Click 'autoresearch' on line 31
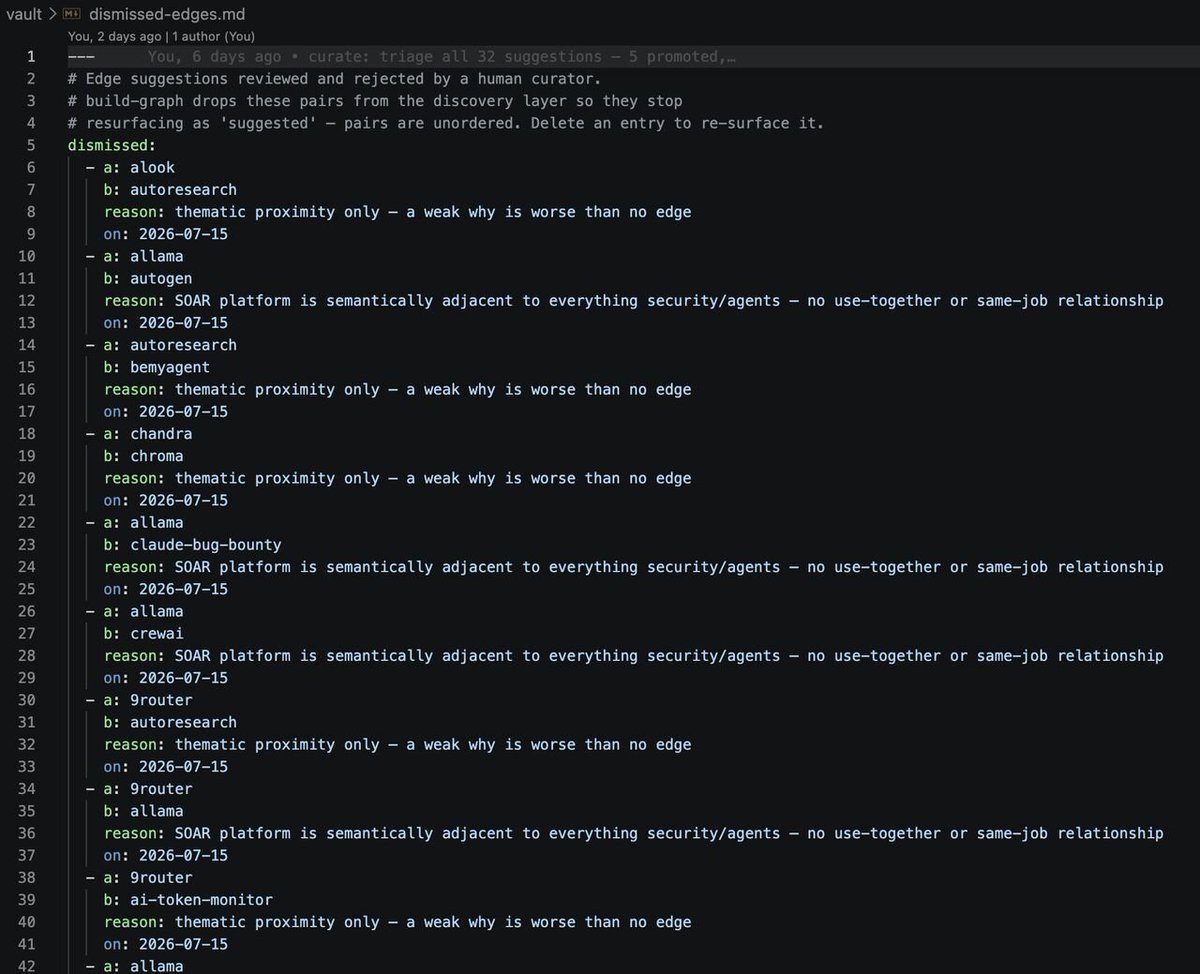Image resolution: width=1200 pixels, height=974 pixels. click(183, 722)
